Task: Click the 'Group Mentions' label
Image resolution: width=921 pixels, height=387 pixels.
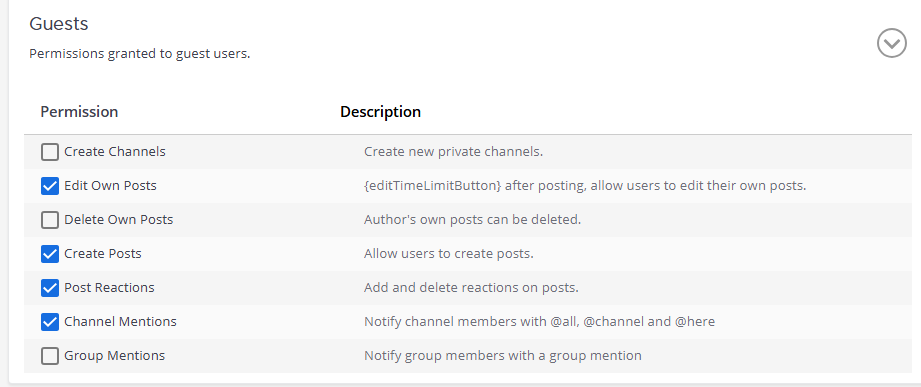Action: point(115,356)
